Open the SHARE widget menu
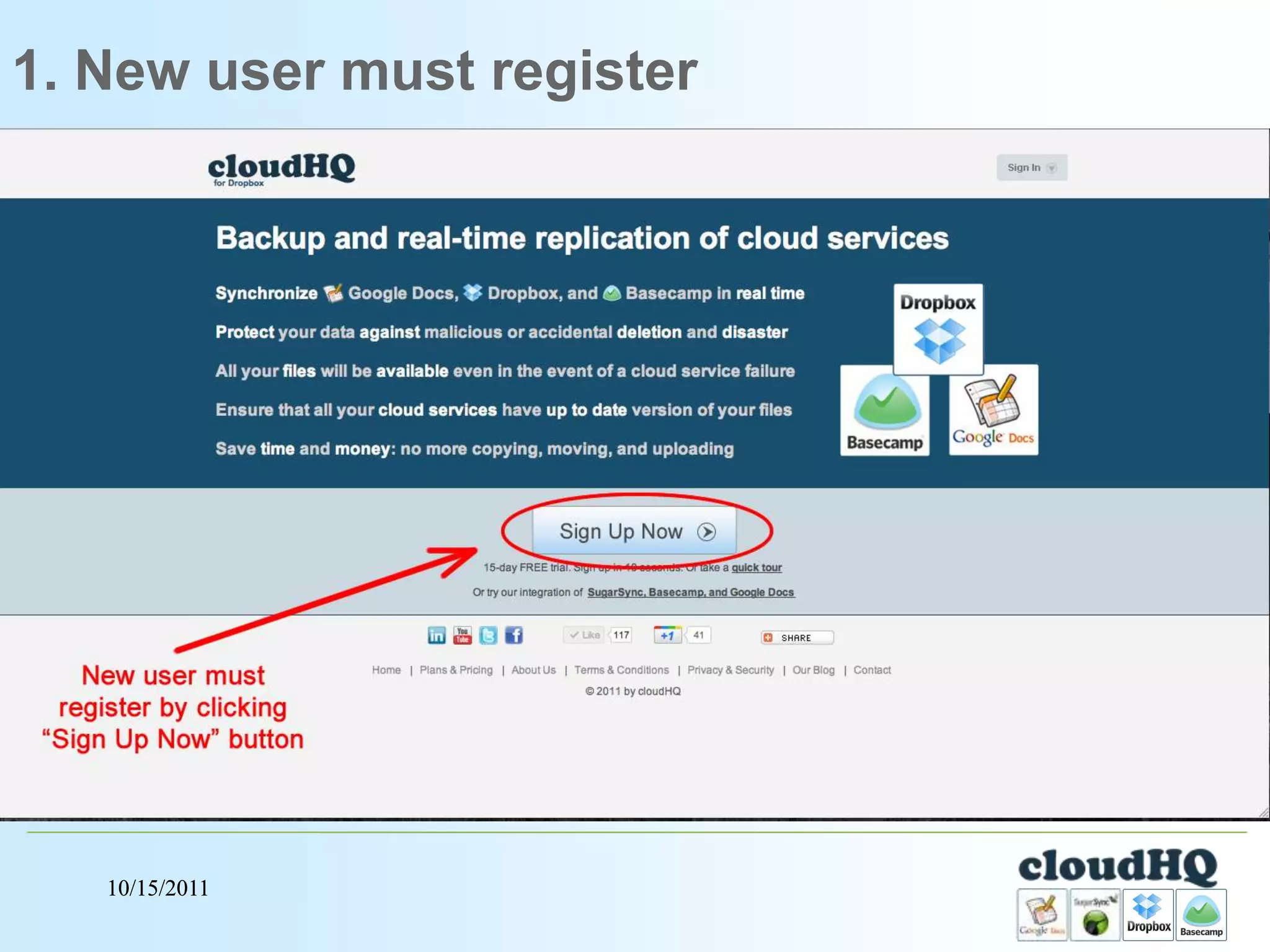The width and height of the screenshot is (1270, 952). pyautogui.click(x=796, y=637)
